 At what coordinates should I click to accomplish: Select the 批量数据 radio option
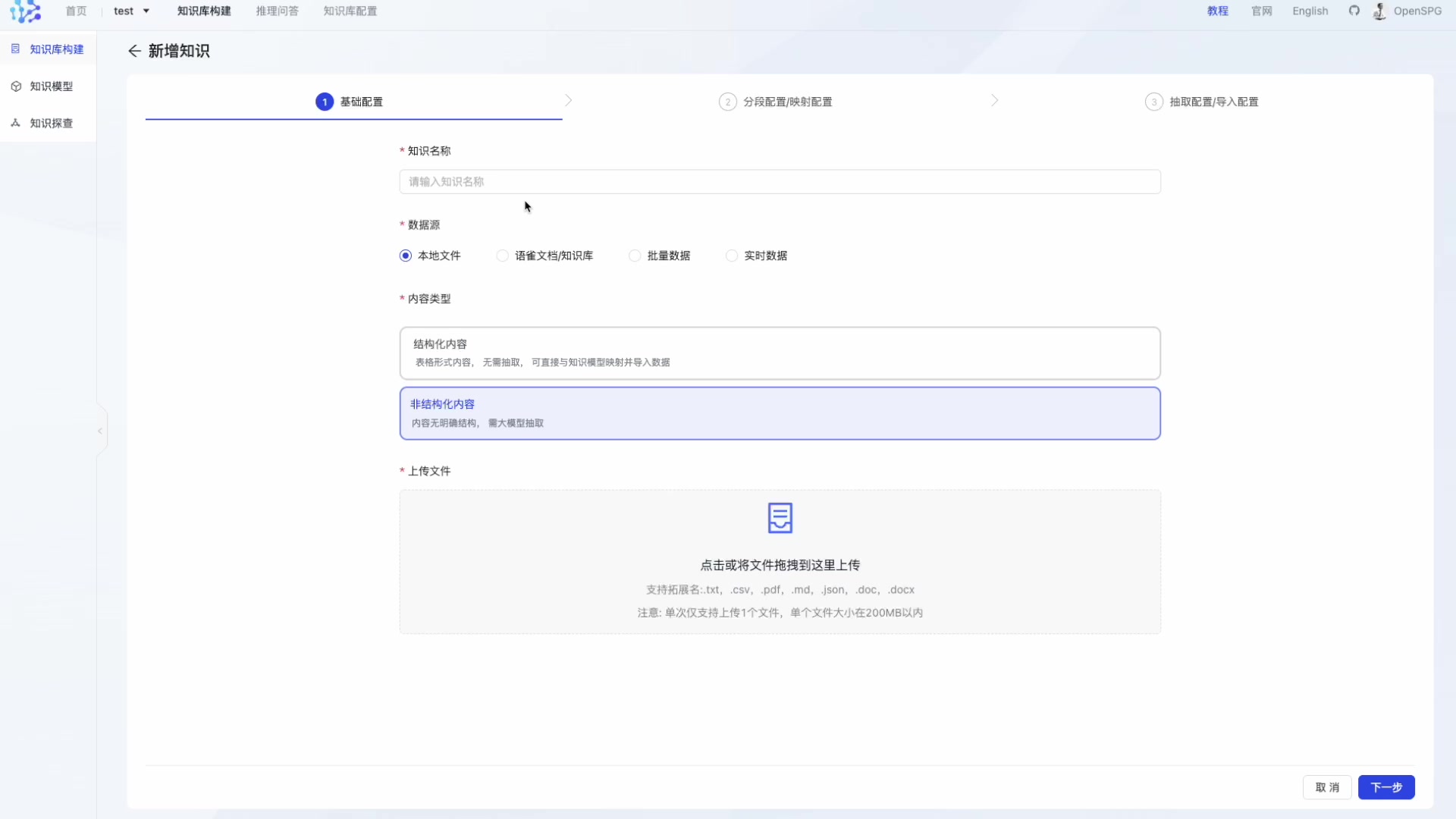(635, 256)
